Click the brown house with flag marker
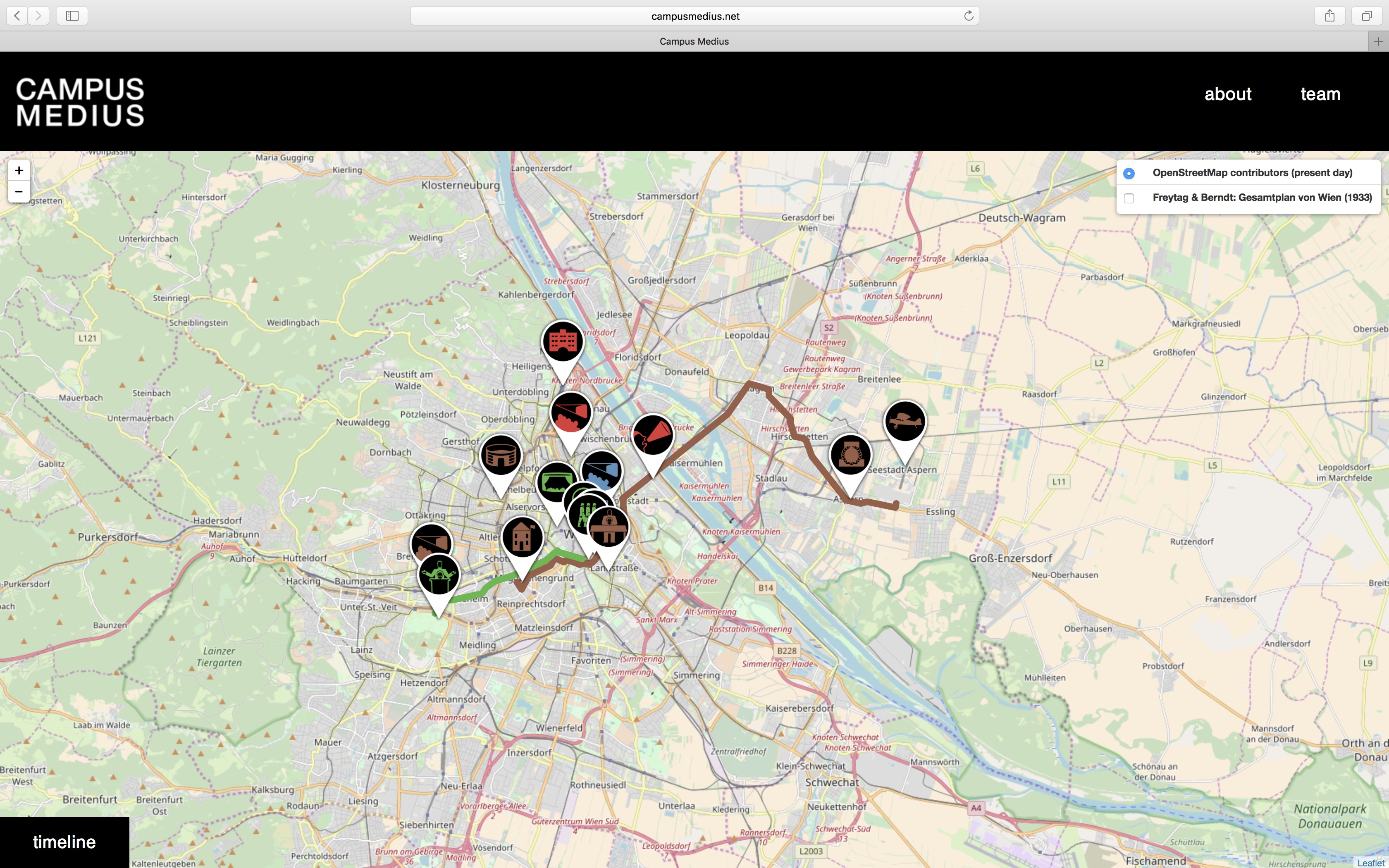The width and height of the screenshot is (1389, 868). pyautogui.click(x=522, y=538)
